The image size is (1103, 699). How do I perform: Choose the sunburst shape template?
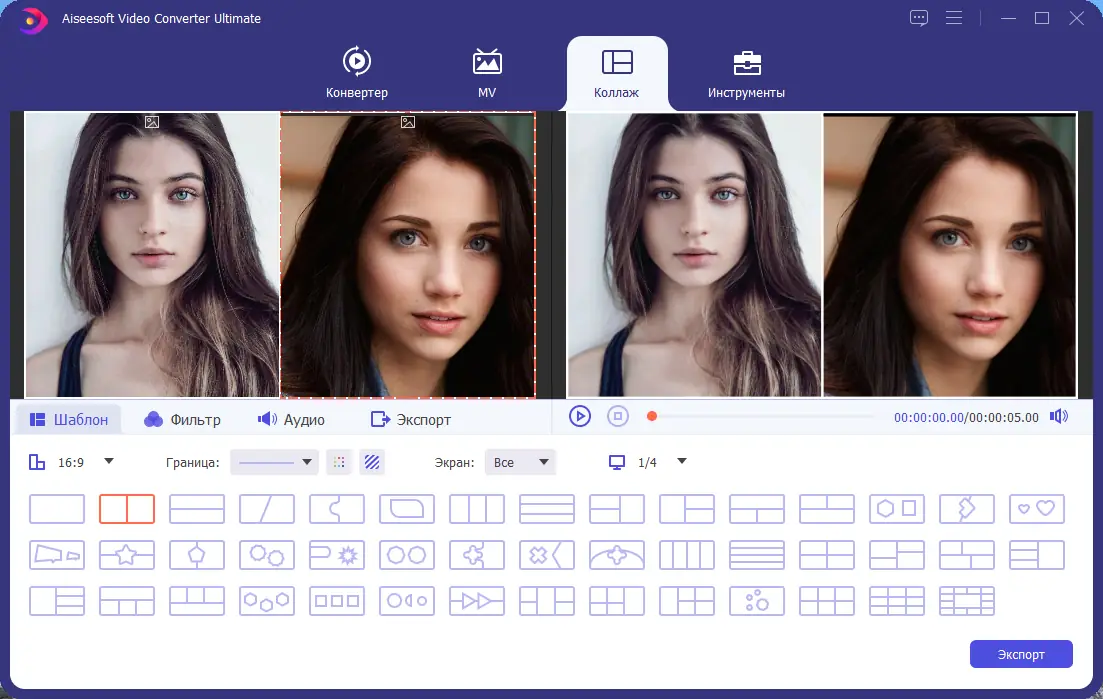click(x=337, y=555)
